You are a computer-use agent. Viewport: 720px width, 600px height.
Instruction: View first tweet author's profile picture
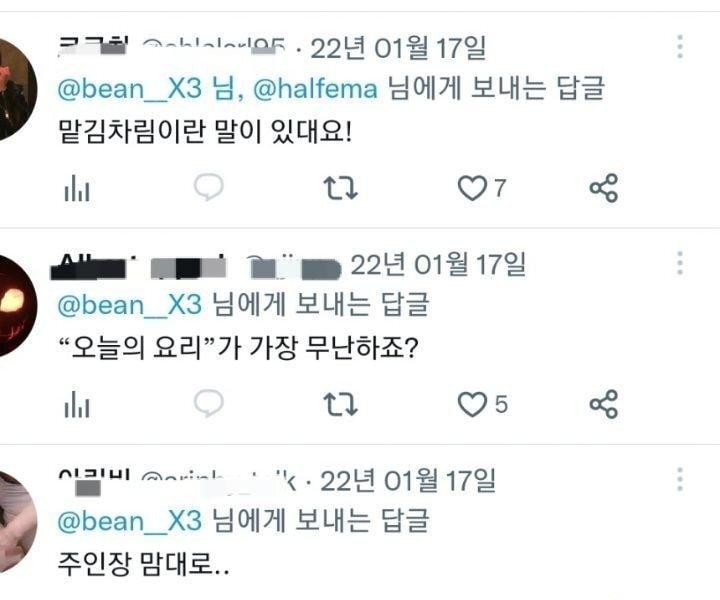pyautogui.click(x=16, y=90)
